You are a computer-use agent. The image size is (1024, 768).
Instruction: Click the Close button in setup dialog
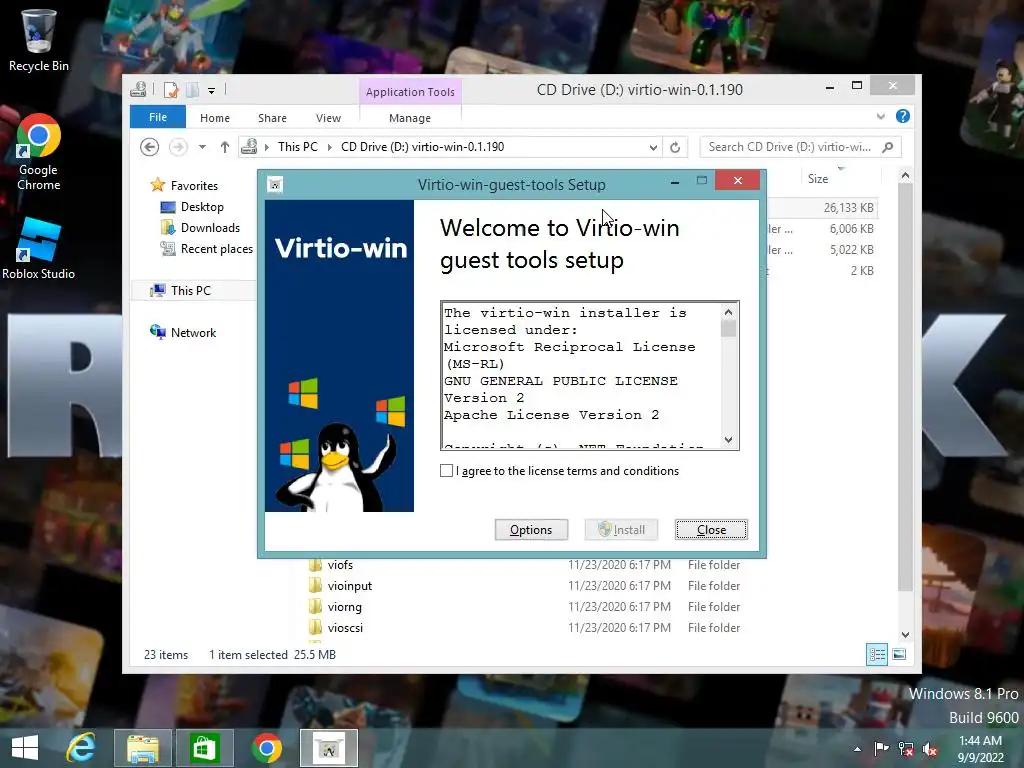click(x=711, y=530)
